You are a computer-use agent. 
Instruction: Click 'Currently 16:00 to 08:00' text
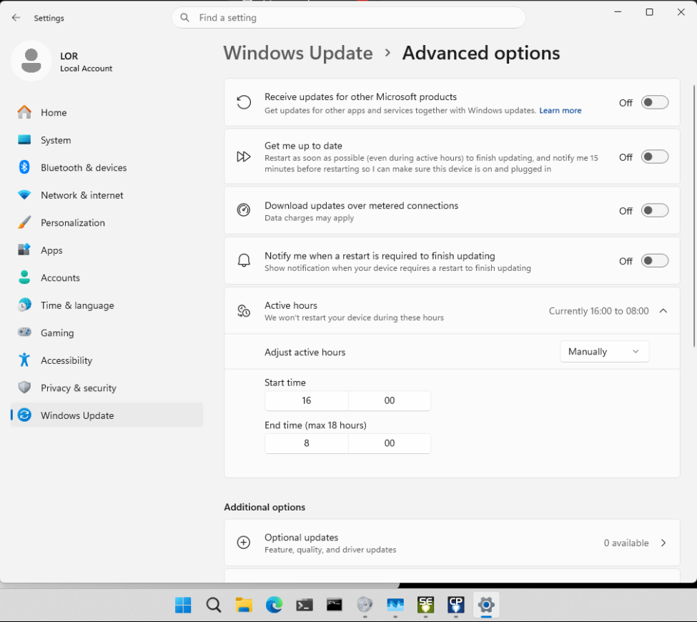click(x=598, y=311)
